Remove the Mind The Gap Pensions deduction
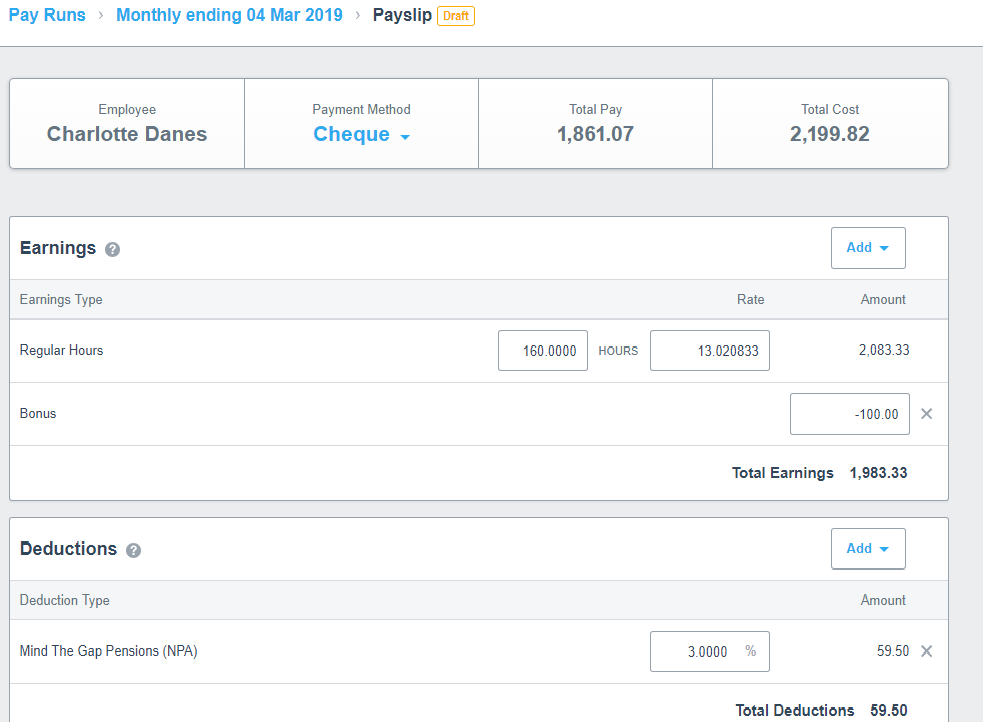Image resolution: width=983 pixels, height=722 pixels. (926, 651)
